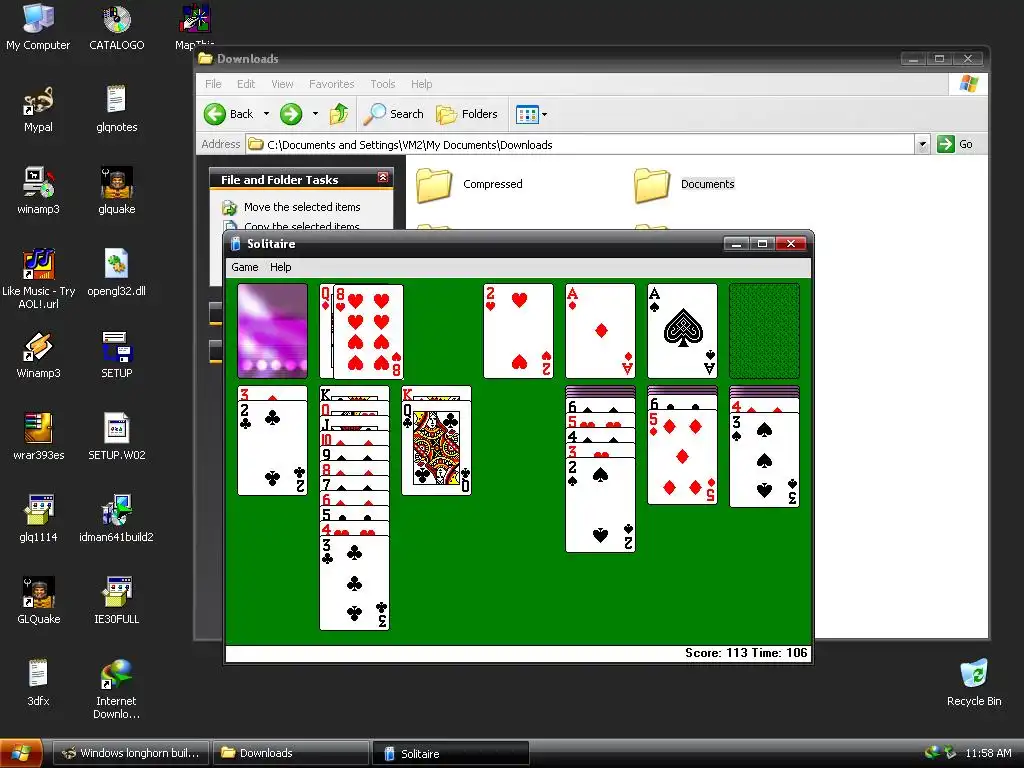The width and height of the screenshot is (1024, 768).
Task: Switch to Windows longhorn taskbar button
Action: coord(131,753)
